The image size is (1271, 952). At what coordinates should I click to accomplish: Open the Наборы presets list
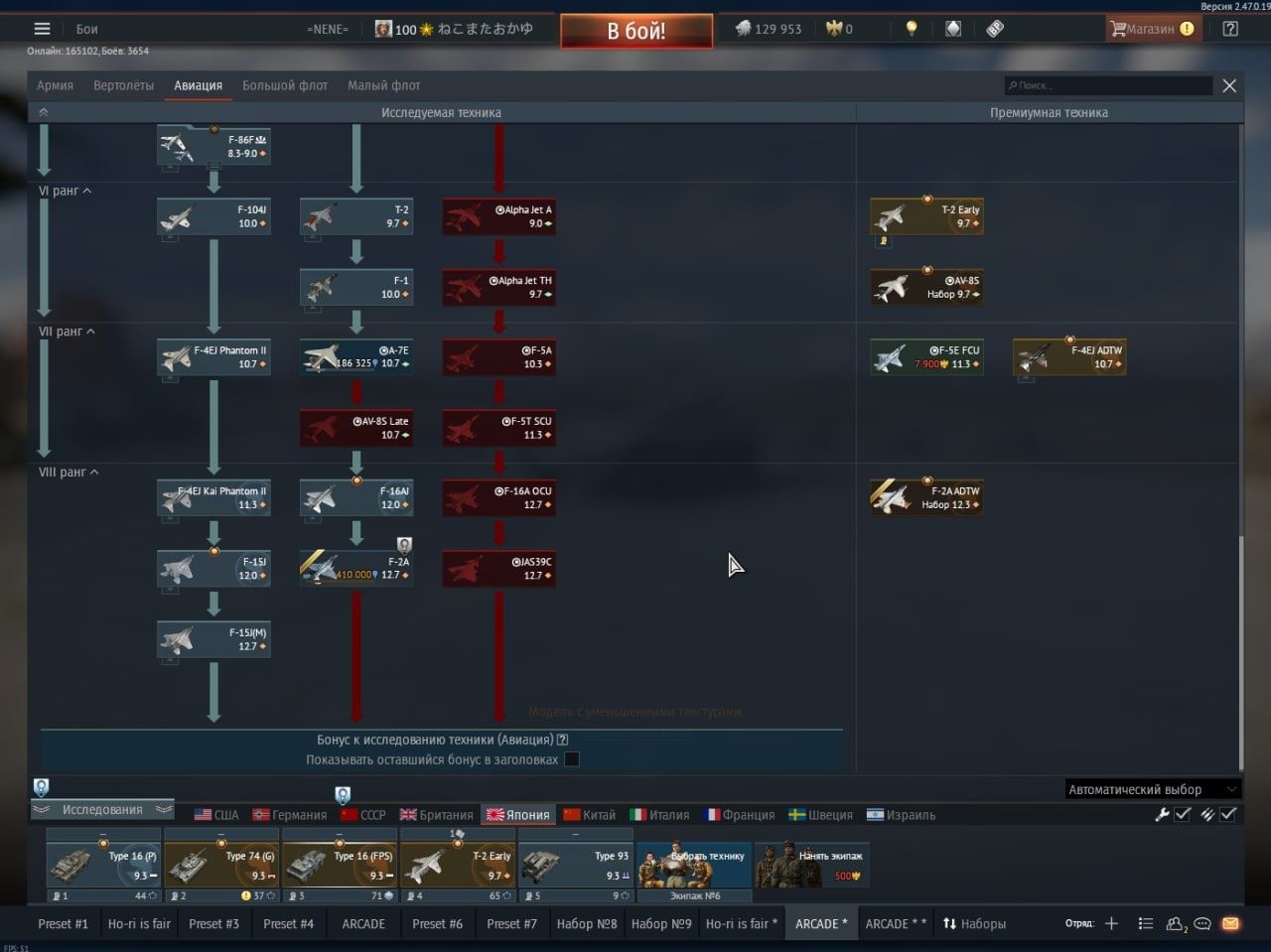point(974,923)
